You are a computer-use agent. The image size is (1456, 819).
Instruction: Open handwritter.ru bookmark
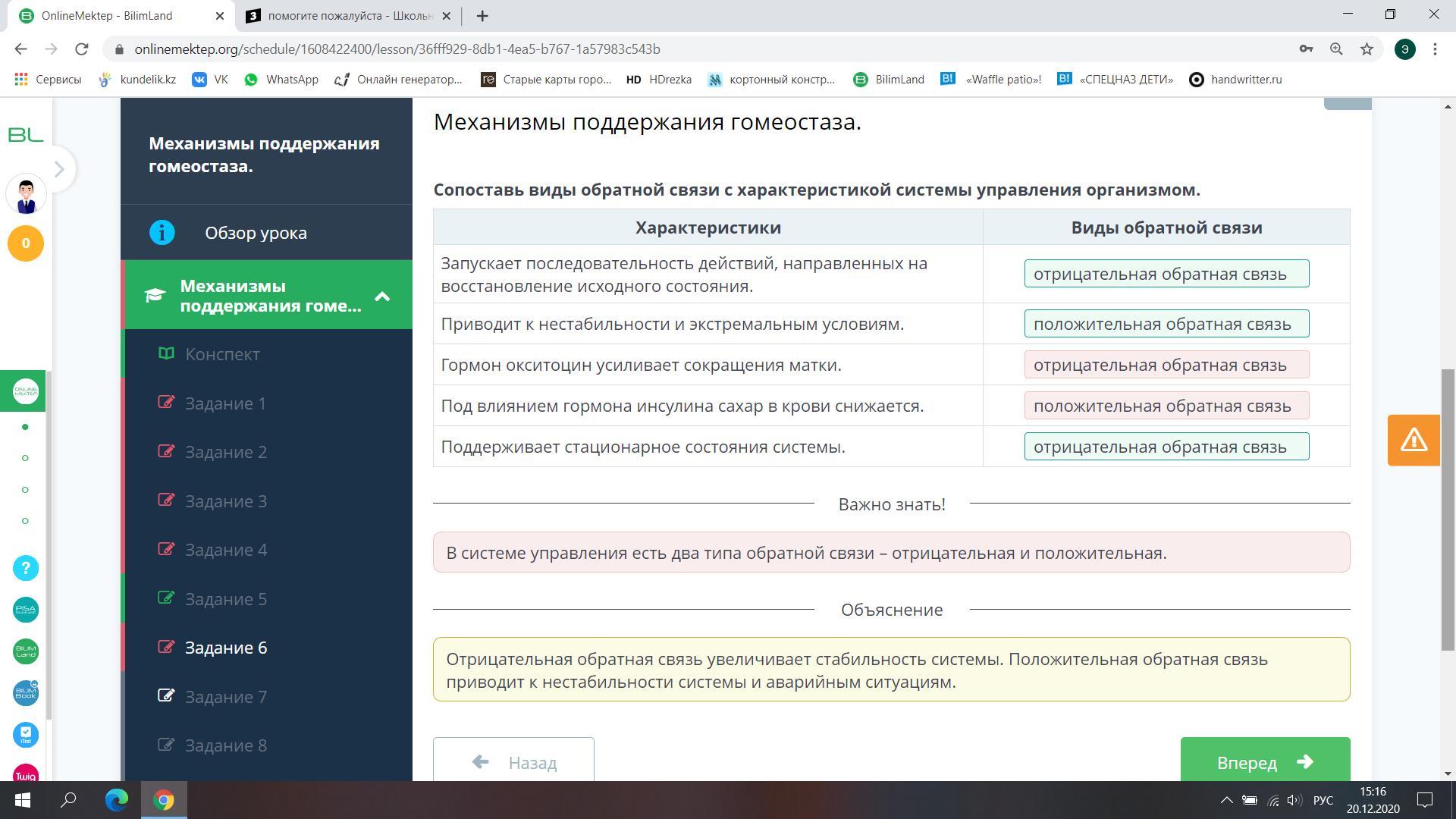point(1235,79)
